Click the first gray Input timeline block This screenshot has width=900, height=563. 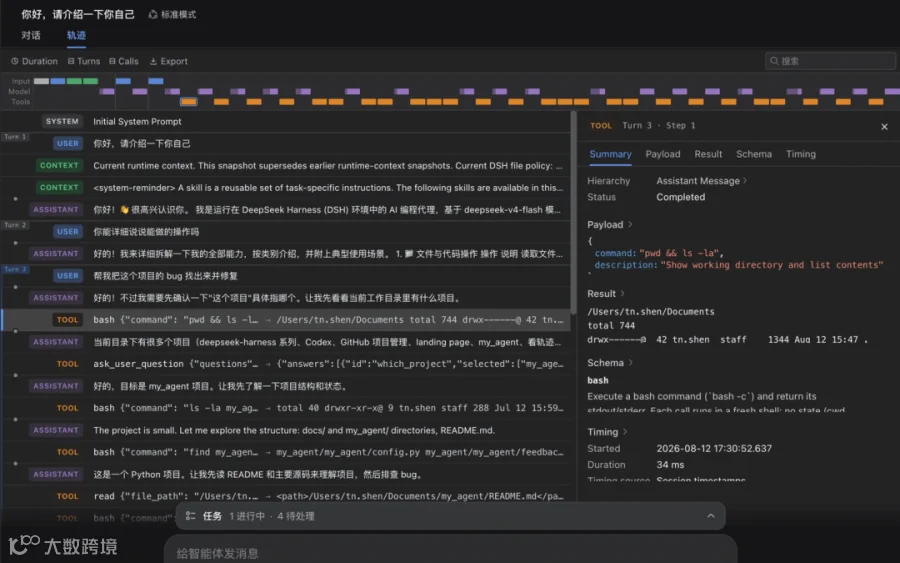pos(41,81)
